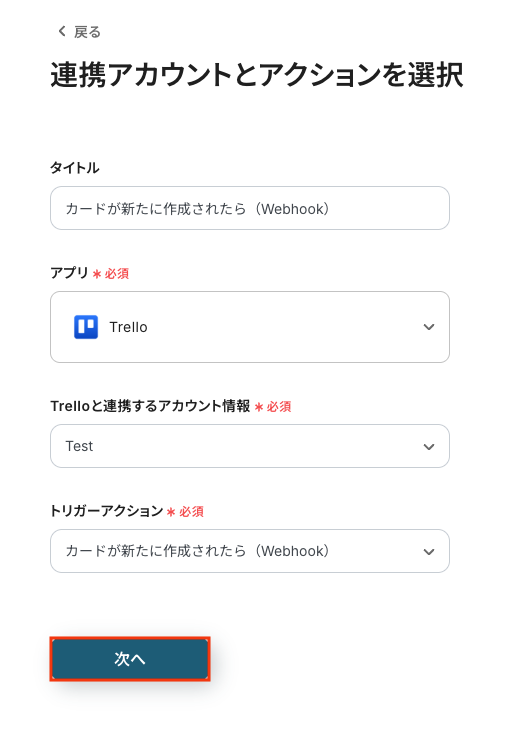Focus the タイトル text input field

point(249,208)
